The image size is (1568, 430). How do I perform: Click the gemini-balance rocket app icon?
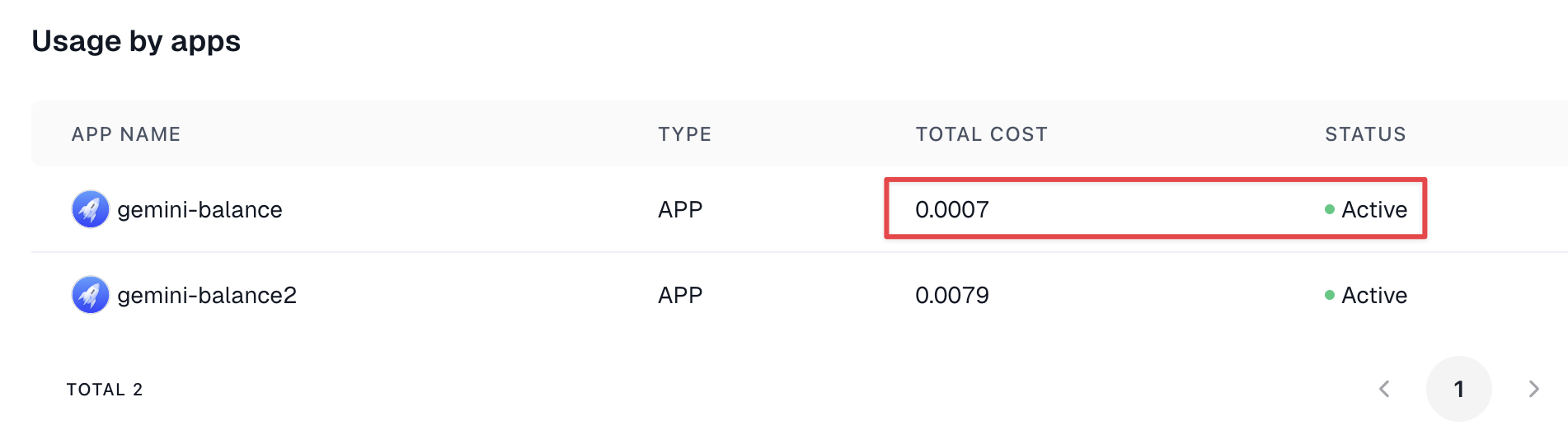(x=91, y=209)
